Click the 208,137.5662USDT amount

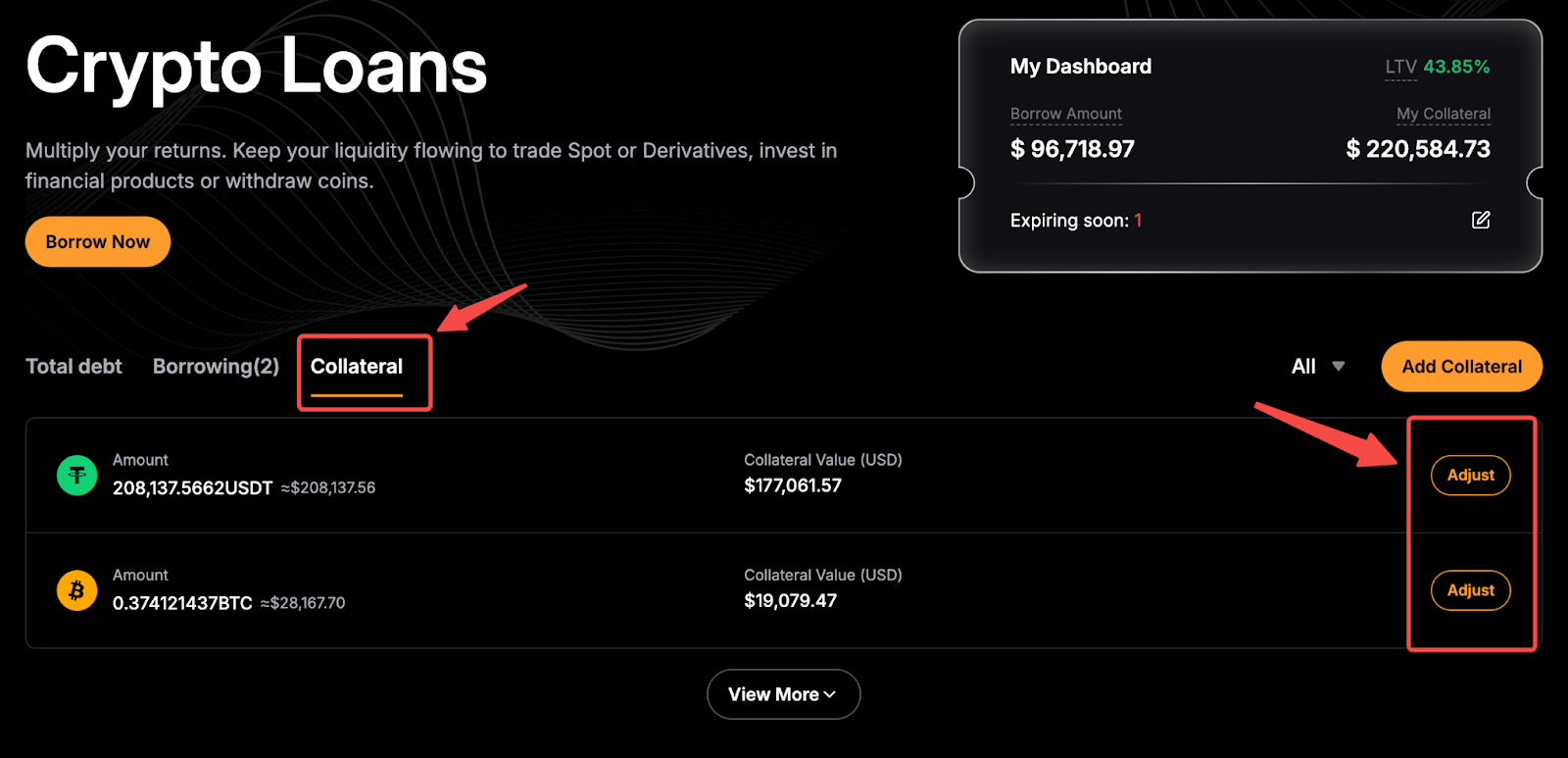(192, 488)
